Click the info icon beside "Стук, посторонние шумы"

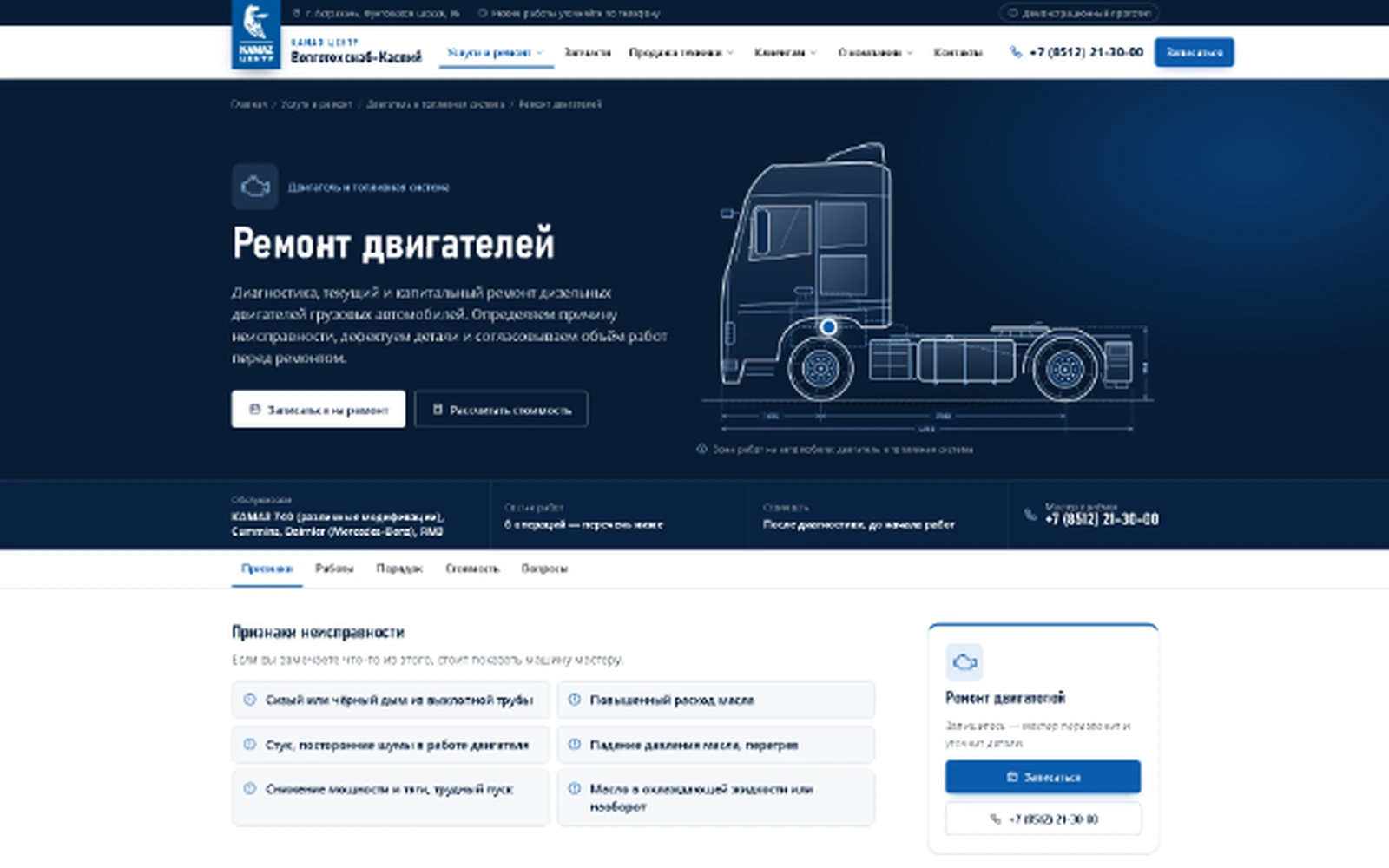click(250, 745)
